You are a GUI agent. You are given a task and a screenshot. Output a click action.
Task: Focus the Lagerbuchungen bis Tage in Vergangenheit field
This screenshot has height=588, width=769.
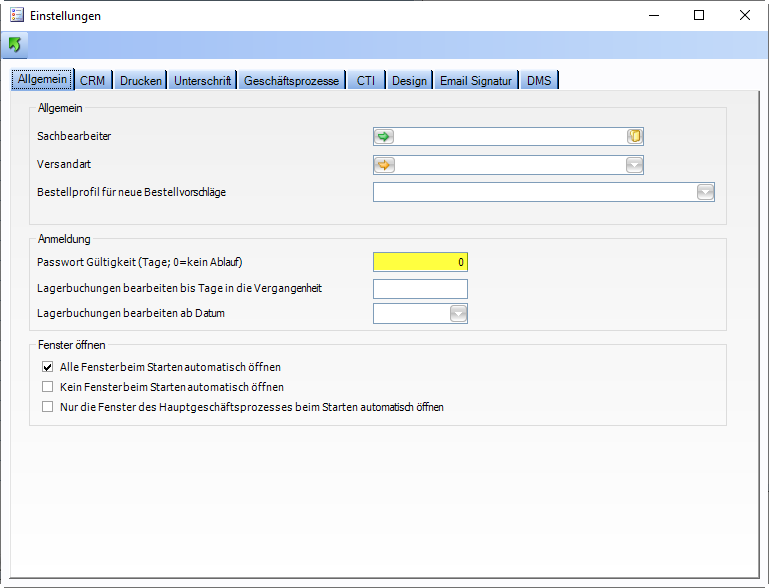coord(420,289)
